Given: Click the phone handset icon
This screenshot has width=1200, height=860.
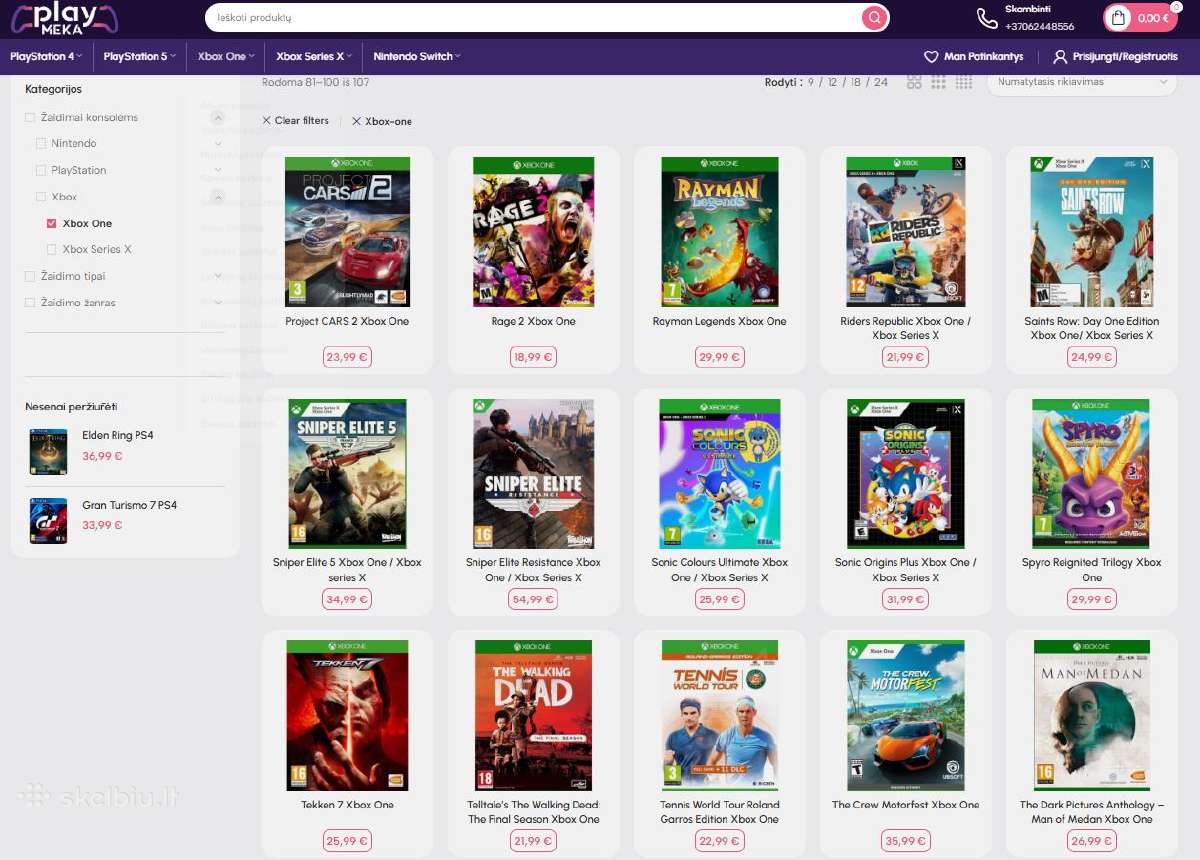Looking at the screenshot, I should 987,18.
